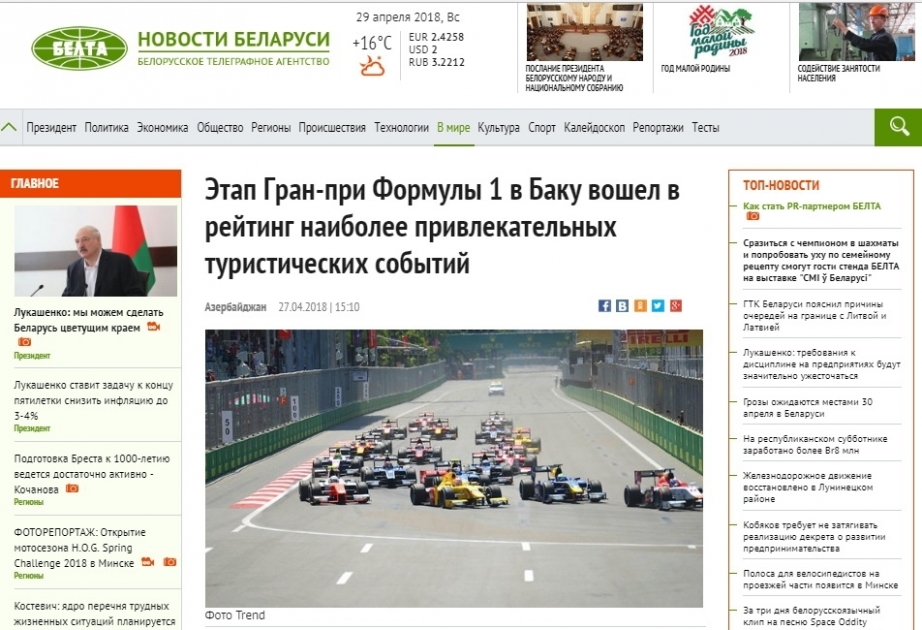This screenshot has width=922, height=630.
Task: Open 'Костевич: ядро перечня трудных' article
Action: coord(94,614)
